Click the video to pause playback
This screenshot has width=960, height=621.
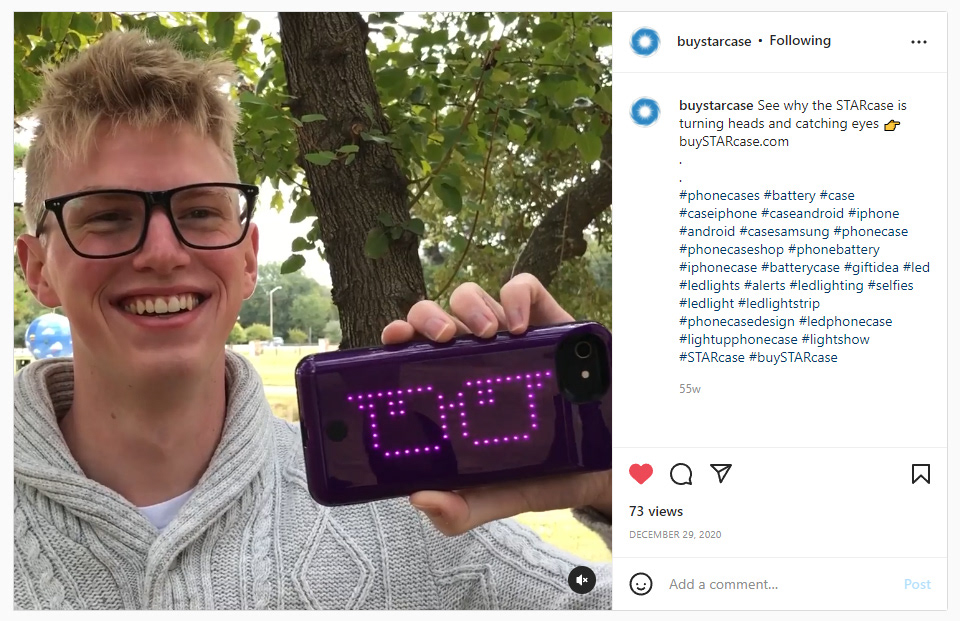point(312,310)
